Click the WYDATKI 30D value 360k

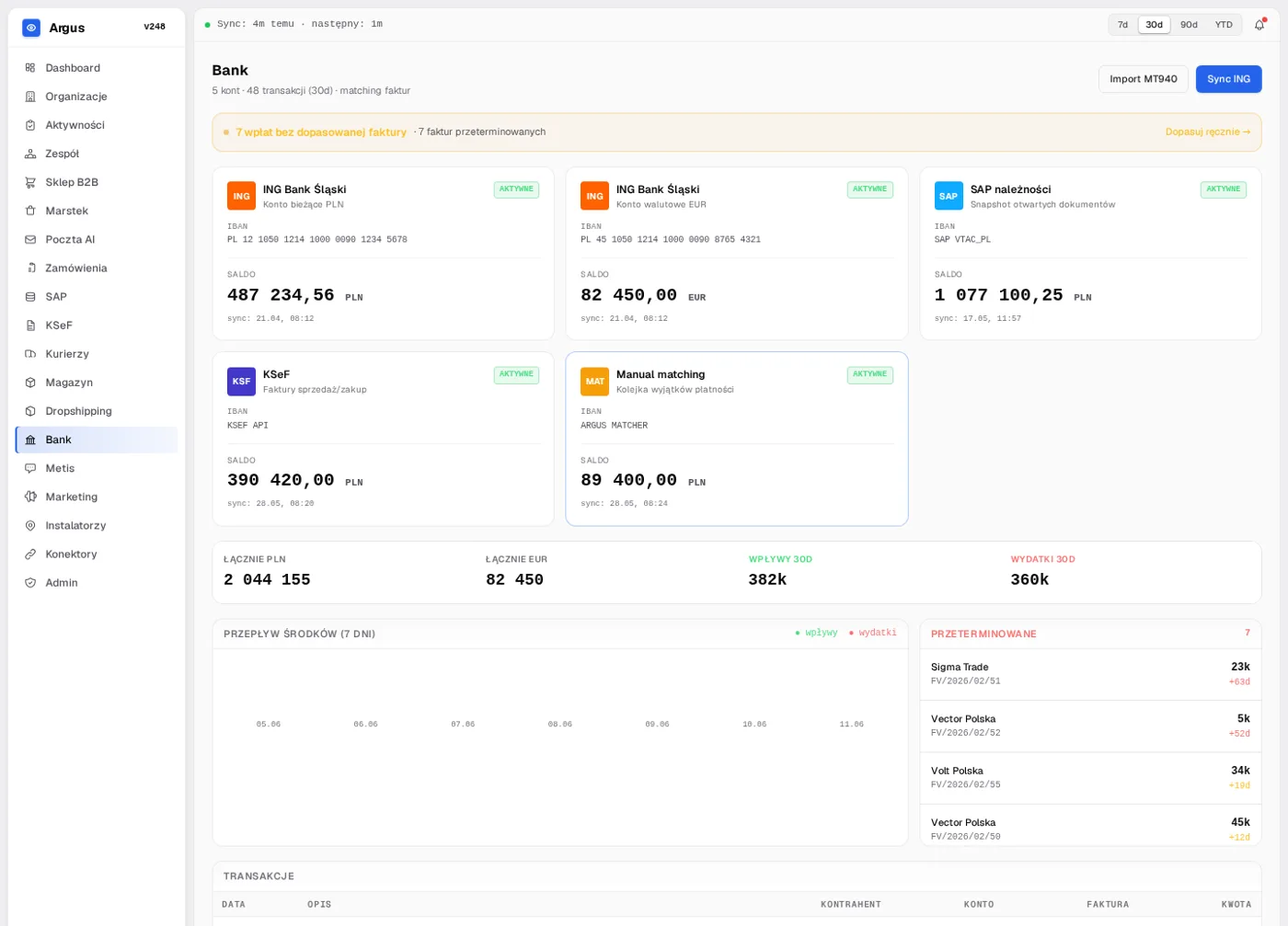[x=1029, y=579]
